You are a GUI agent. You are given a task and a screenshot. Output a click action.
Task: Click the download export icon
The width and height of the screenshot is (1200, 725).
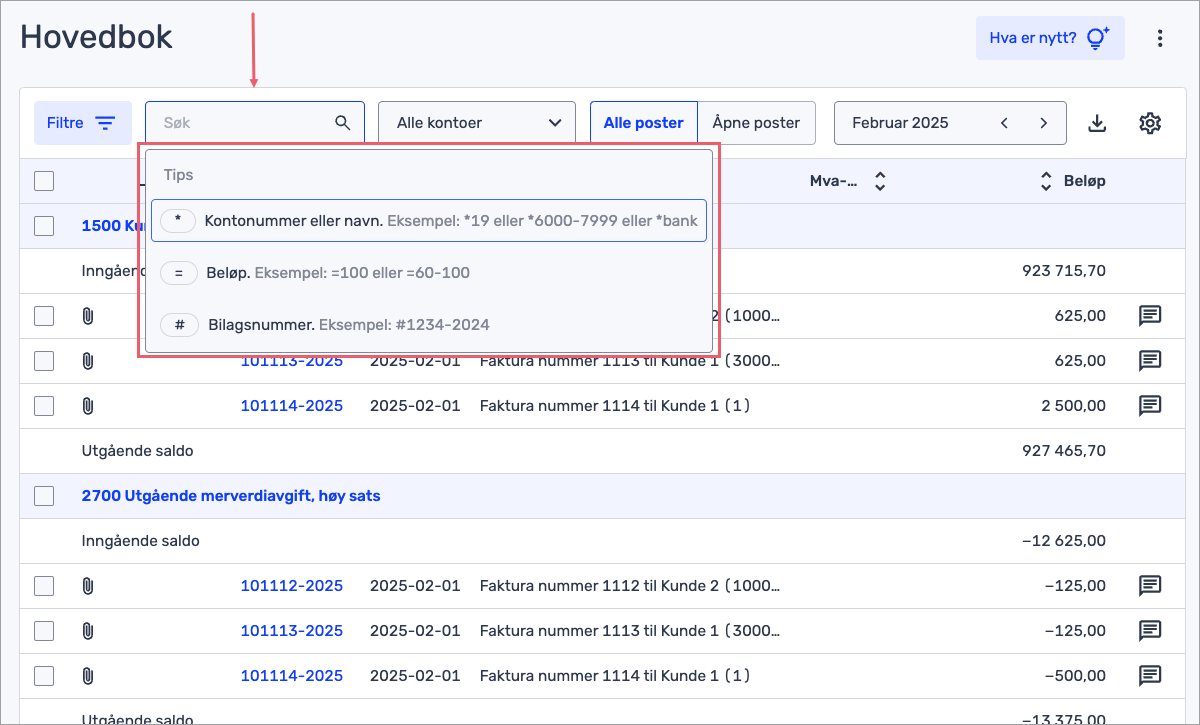(1097, 123)
